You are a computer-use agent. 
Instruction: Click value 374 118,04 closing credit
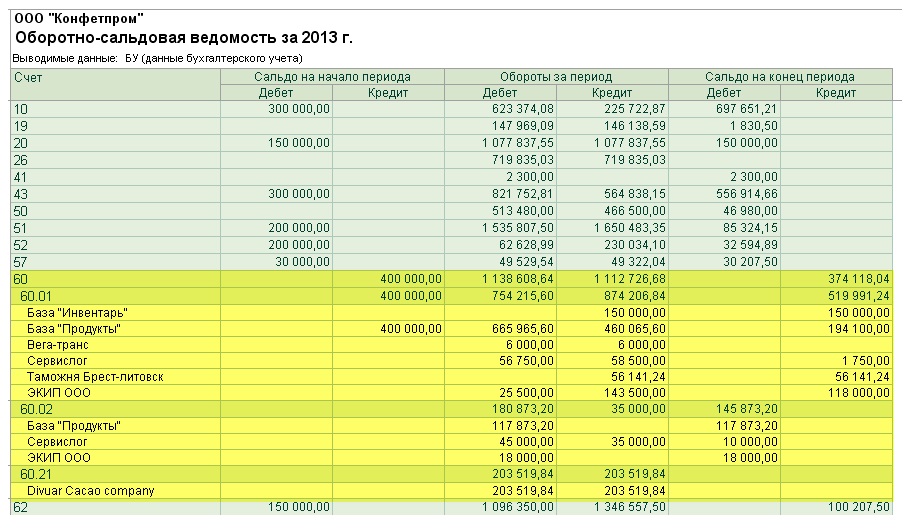[x=858, y=279]
